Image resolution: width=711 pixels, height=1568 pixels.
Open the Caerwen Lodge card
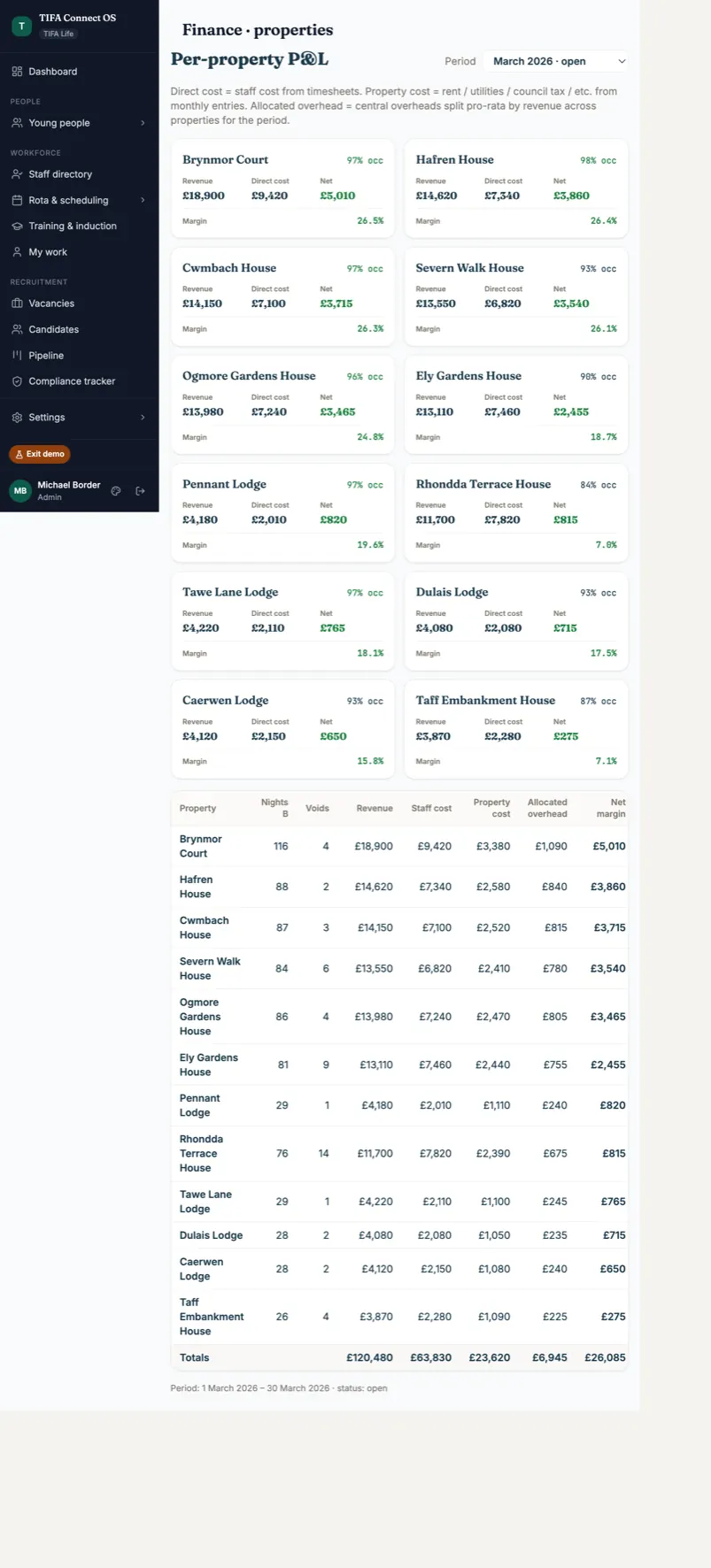click(282, 729)
